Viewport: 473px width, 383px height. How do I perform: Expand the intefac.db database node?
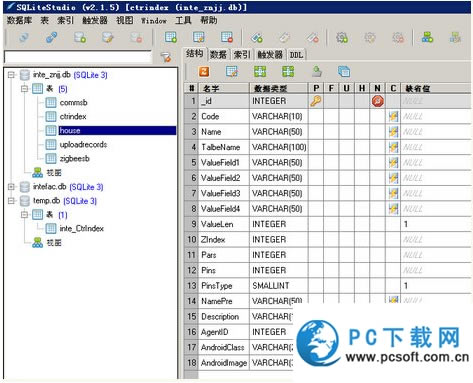coord(11,187)
